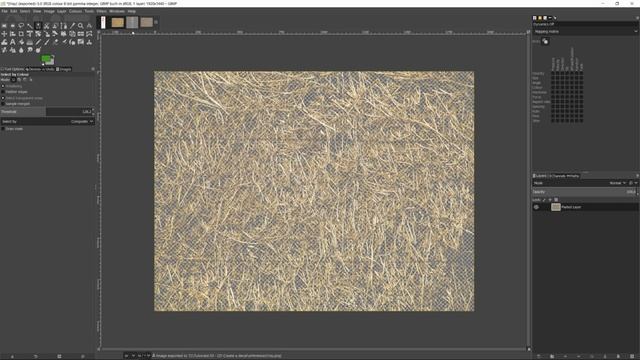Open the Windows menu
The width and height of the screenshot is (640, 360).
point(117,11)
